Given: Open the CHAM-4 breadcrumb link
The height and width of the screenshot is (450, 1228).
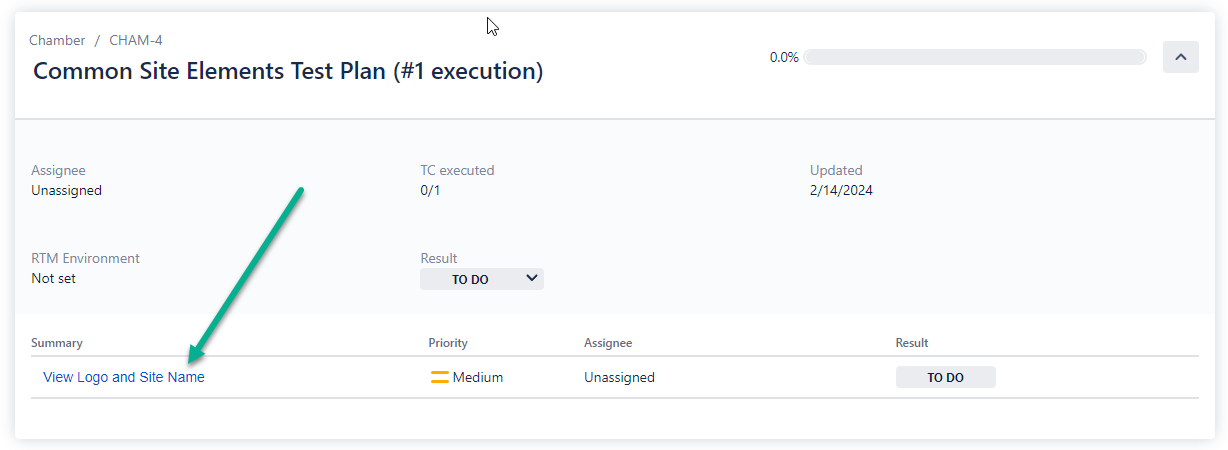Looking at the screenshot, I should click(x=136, y=41).
